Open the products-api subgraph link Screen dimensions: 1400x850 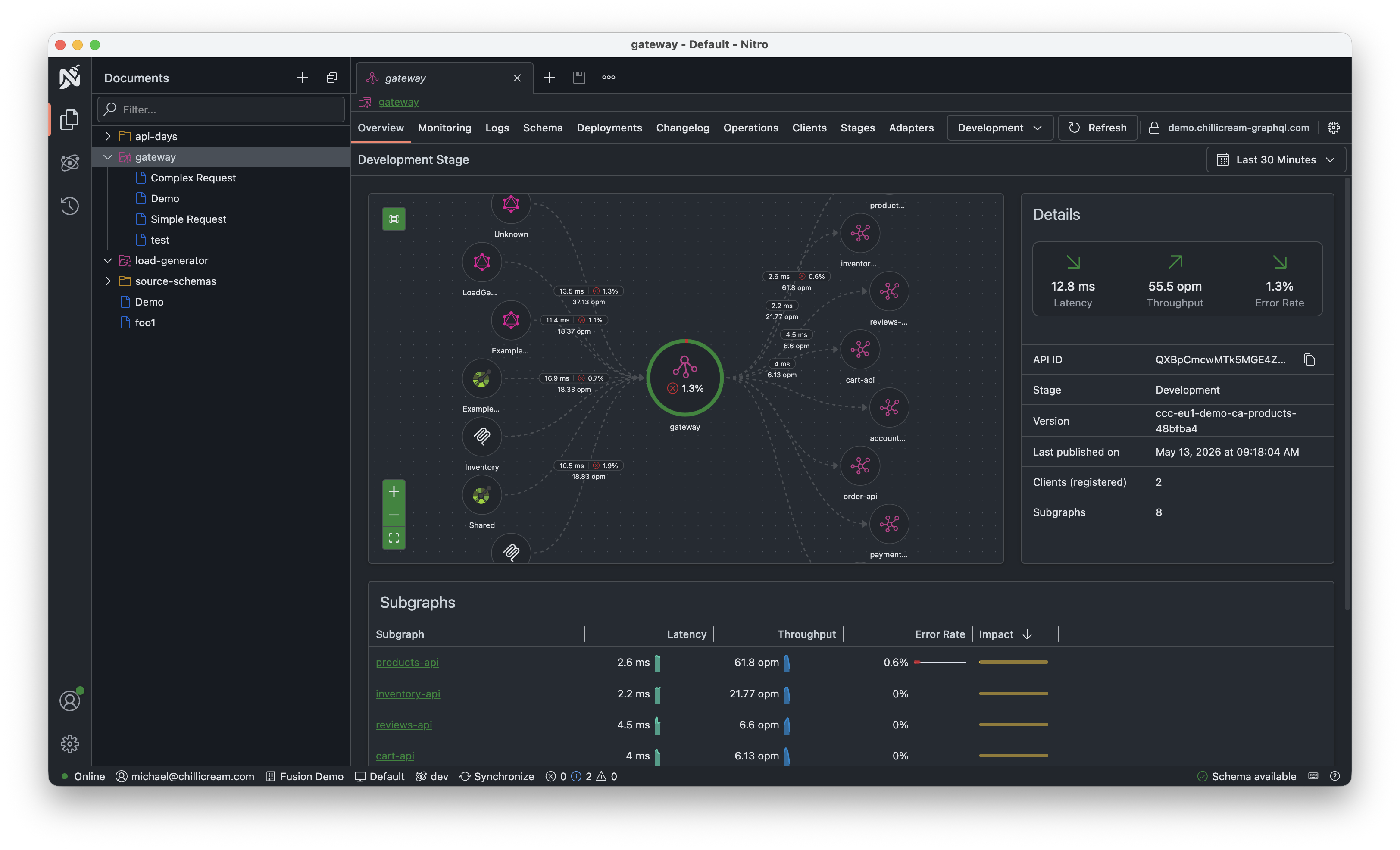[407, 662]
